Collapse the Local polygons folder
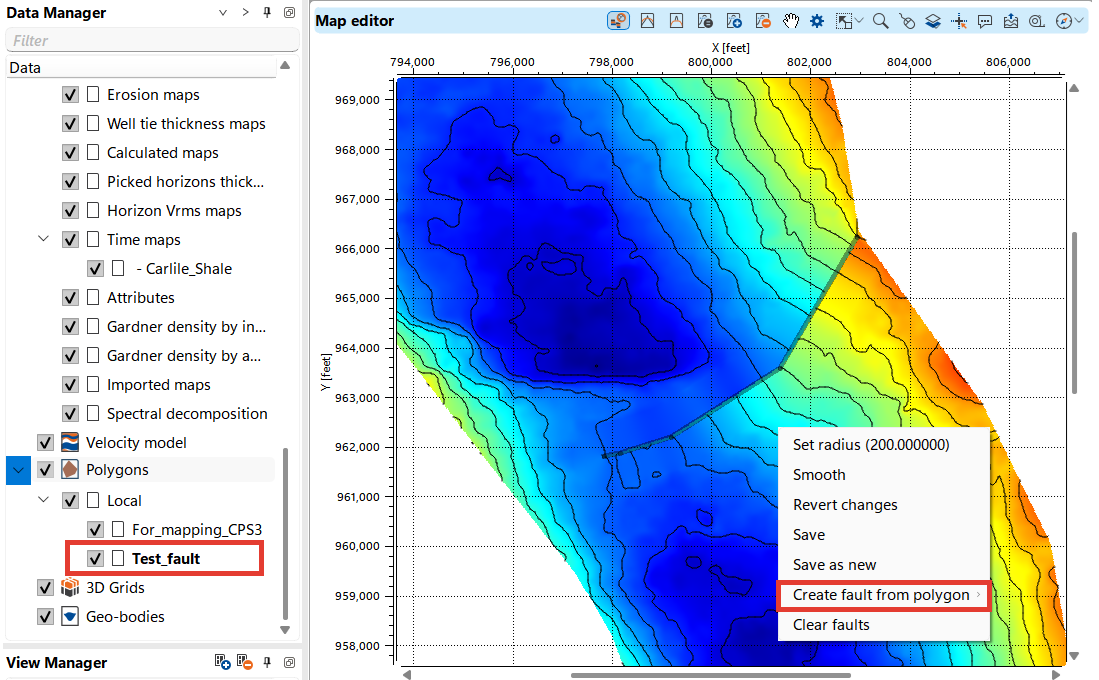The width and height of the screenshot is (1099, 680). pyautogui.click(x=44, y=500)
